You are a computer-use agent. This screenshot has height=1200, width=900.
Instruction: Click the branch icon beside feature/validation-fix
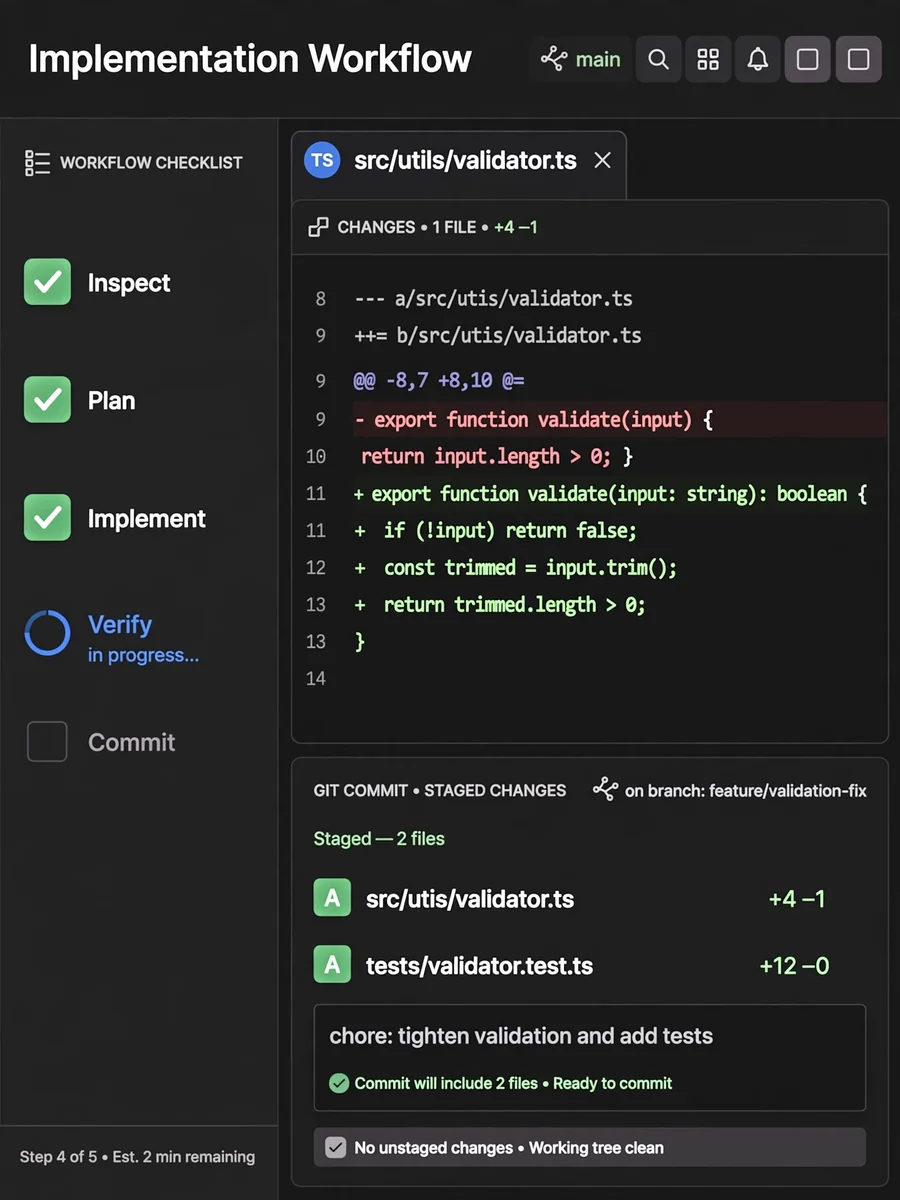pyautogui.click(x=605, y=790)
